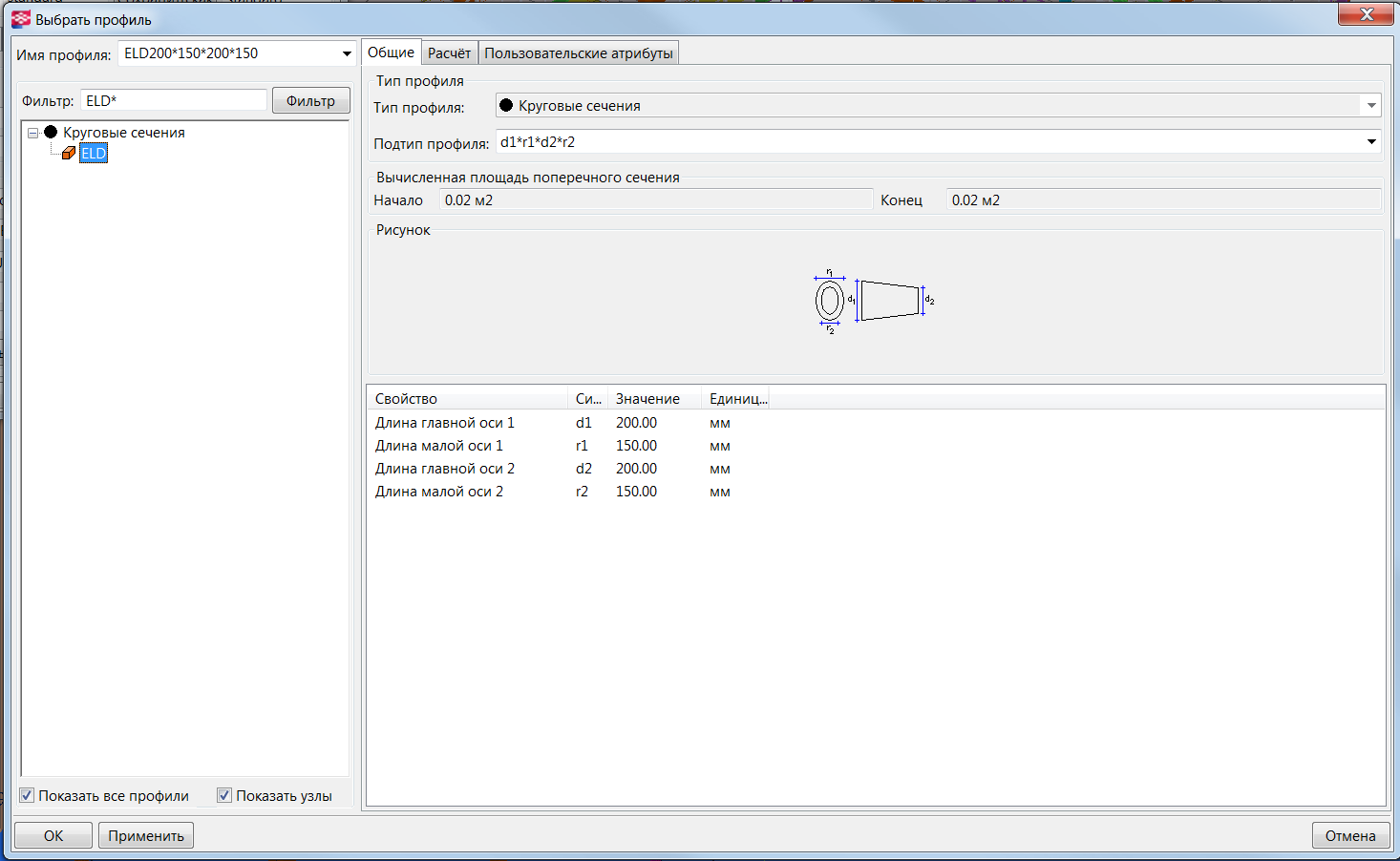Click the Значение column header
This screenshot has width=1400, height=861.
647,399
